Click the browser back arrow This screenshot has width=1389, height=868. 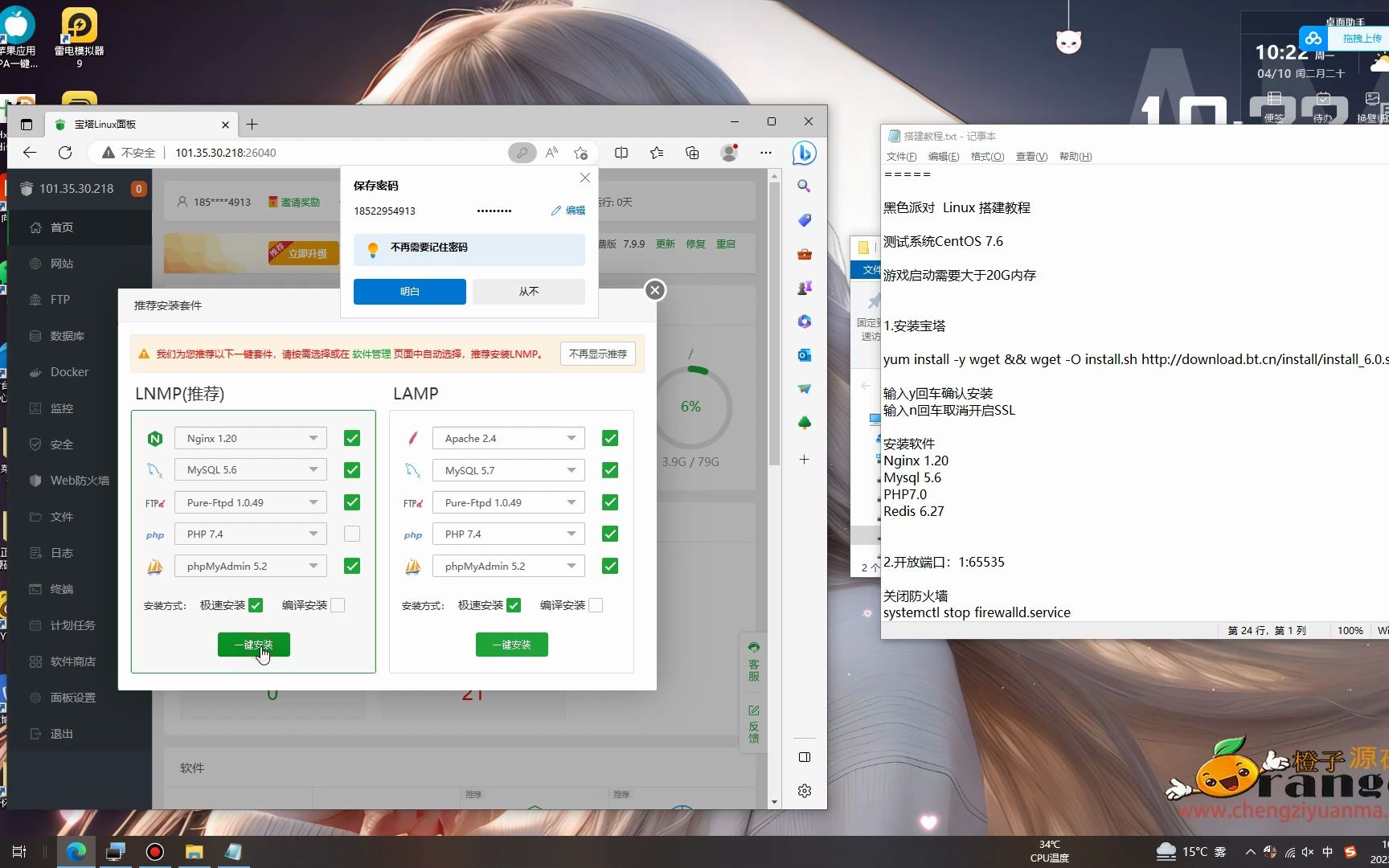coord(30,153)
